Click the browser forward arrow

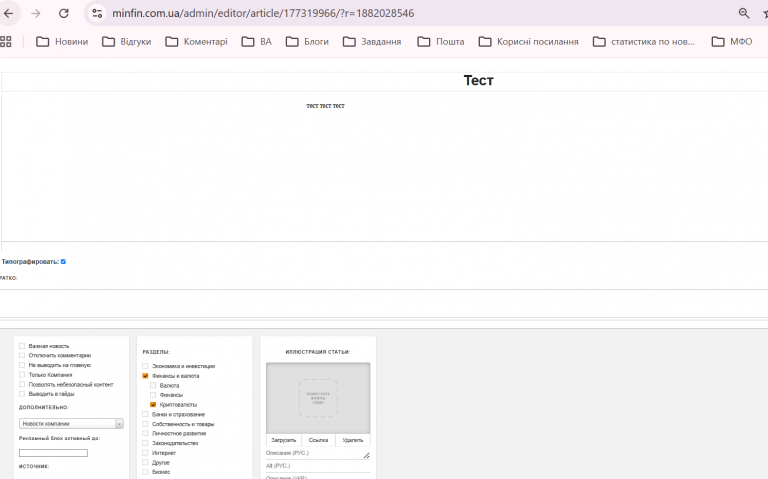[36, 13]
